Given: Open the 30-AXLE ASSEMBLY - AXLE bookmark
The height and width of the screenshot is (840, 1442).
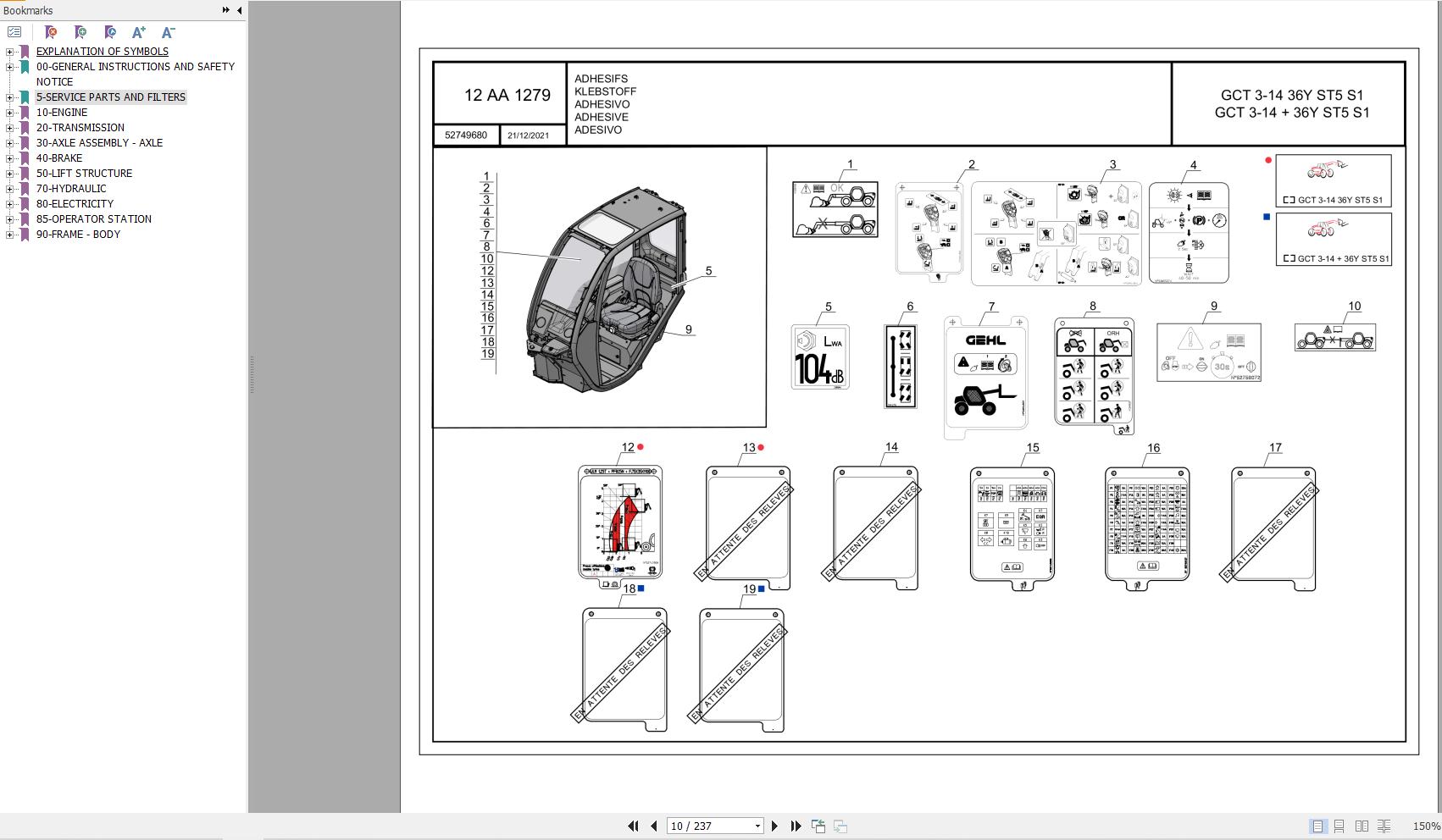Looking at the screenshot, I should click(99, 143).
